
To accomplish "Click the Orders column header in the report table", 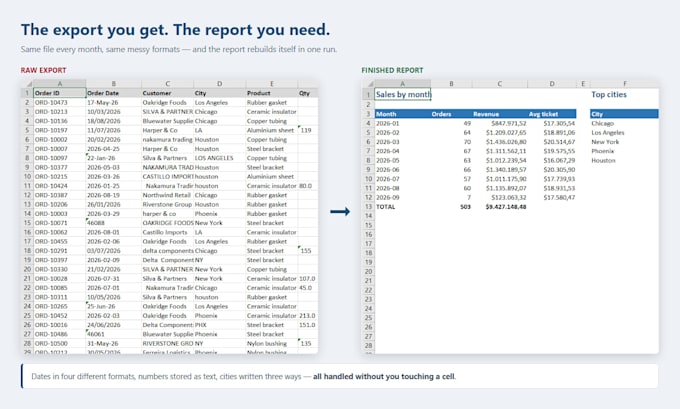I will click(x=451, y=114).
